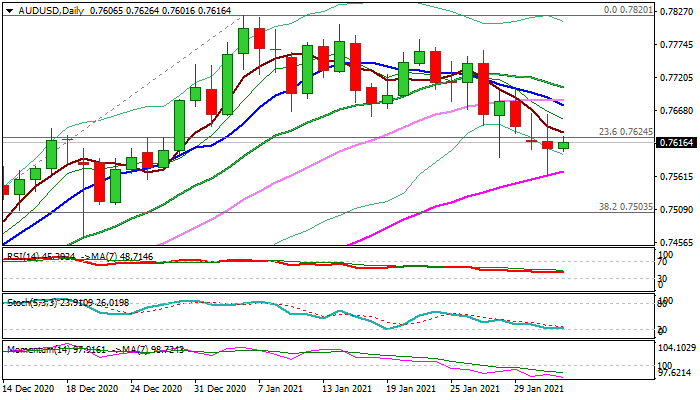Click the rightmost green candle on the chart
The height and width of the screenshot is (400, 700).
(563, 146)
